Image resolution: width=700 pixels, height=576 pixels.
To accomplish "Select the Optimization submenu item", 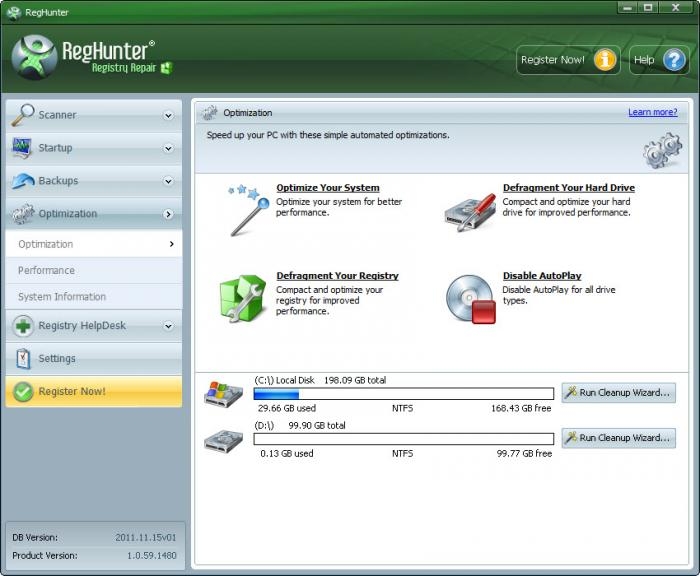I will 94,244.
